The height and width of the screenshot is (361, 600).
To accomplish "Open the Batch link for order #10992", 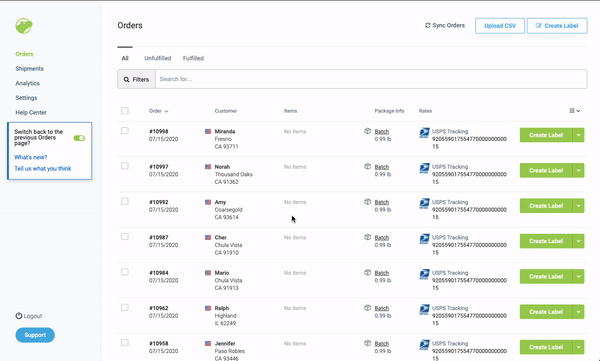I will (382, 202).
